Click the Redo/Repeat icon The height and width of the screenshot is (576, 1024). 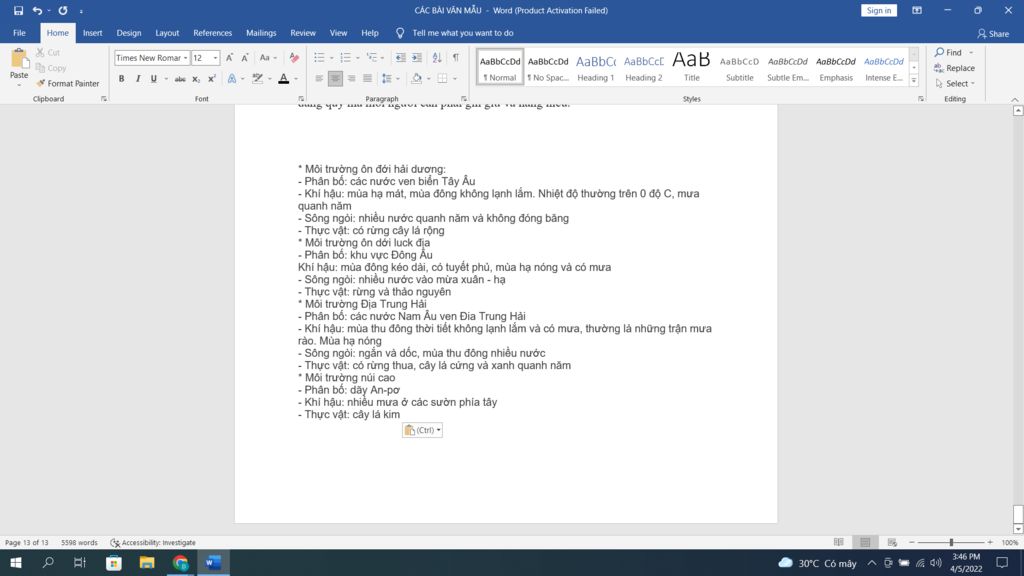tap(63, 10)
